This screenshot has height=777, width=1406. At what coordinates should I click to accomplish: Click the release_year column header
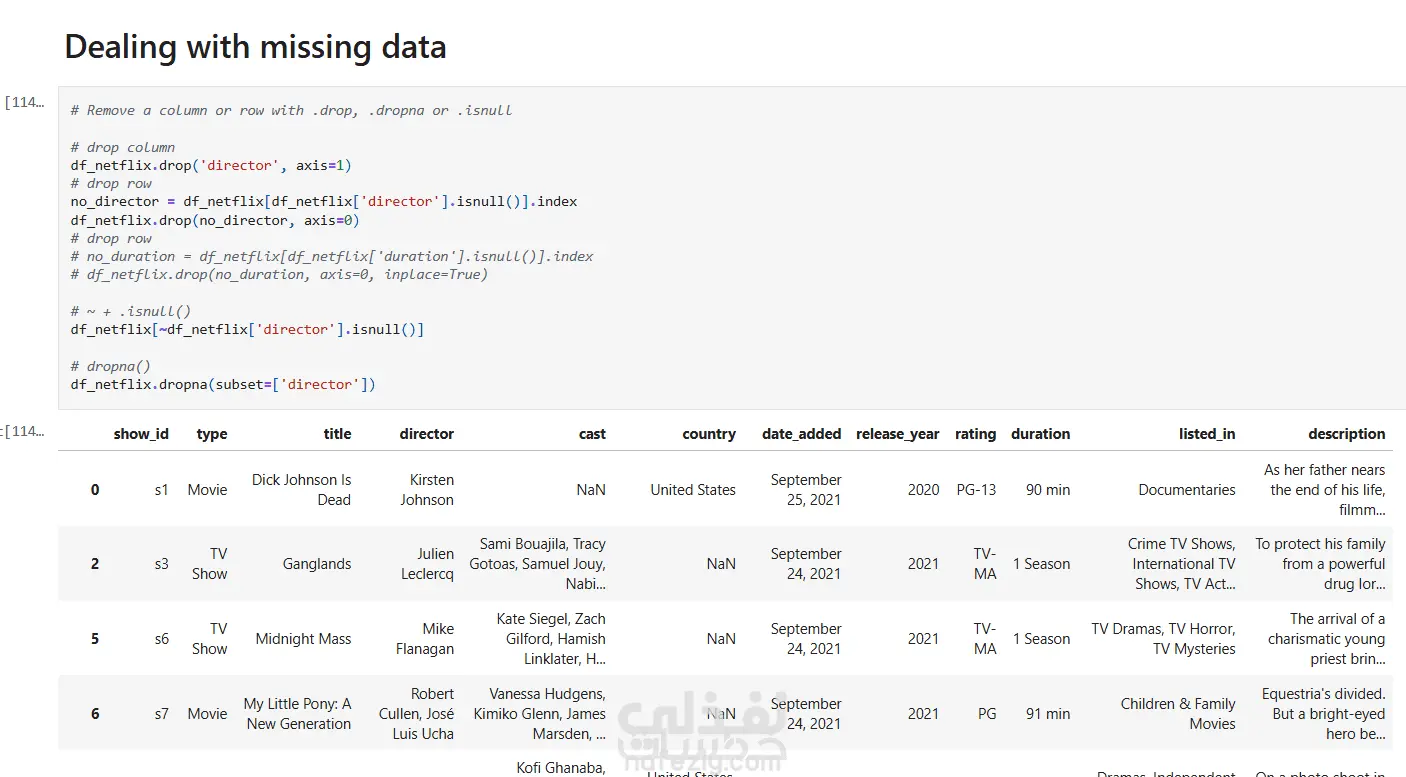click(898, 434)
